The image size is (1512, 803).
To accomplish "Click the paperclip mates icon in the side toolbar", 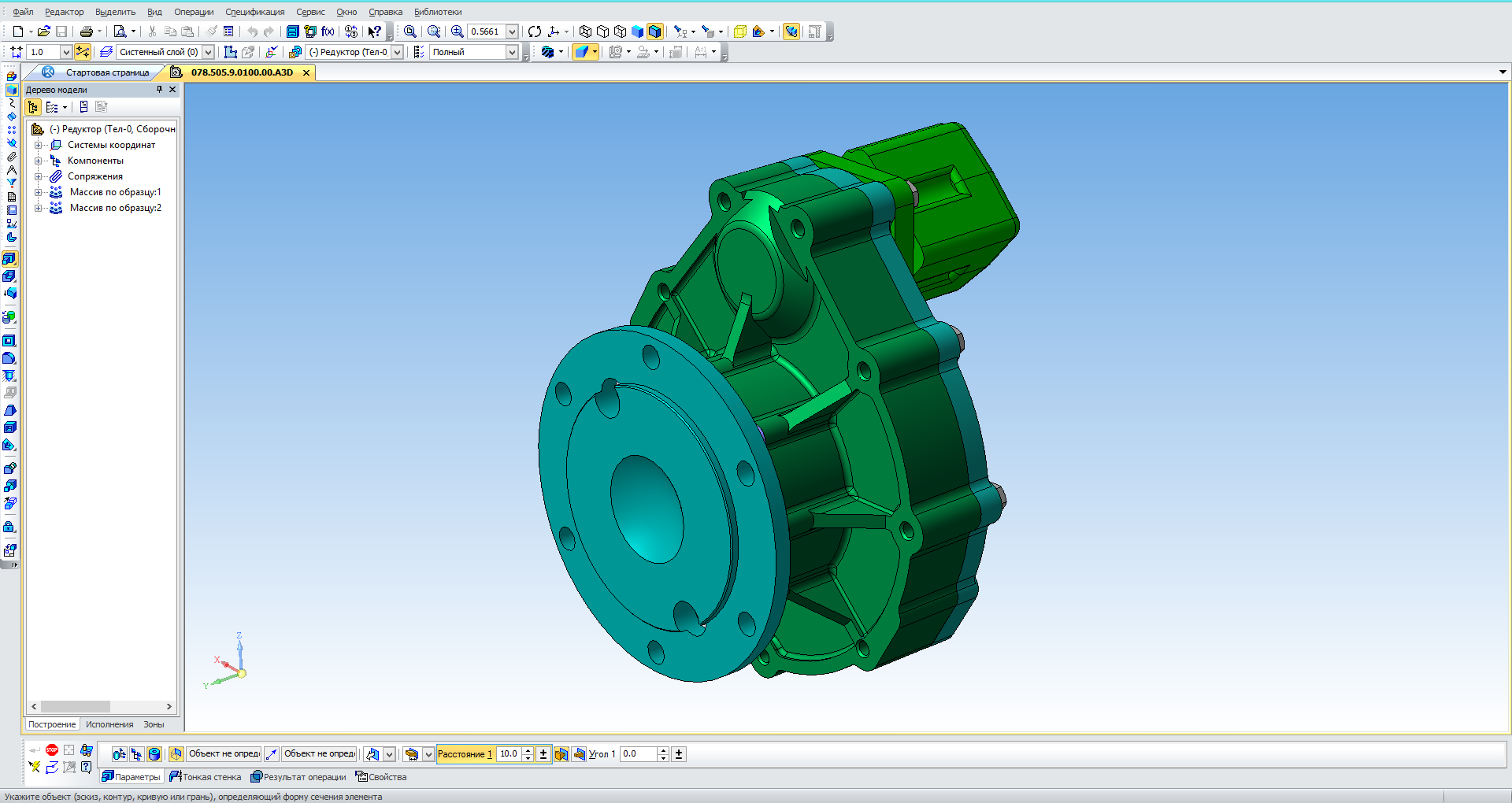I will pos(12,157).
